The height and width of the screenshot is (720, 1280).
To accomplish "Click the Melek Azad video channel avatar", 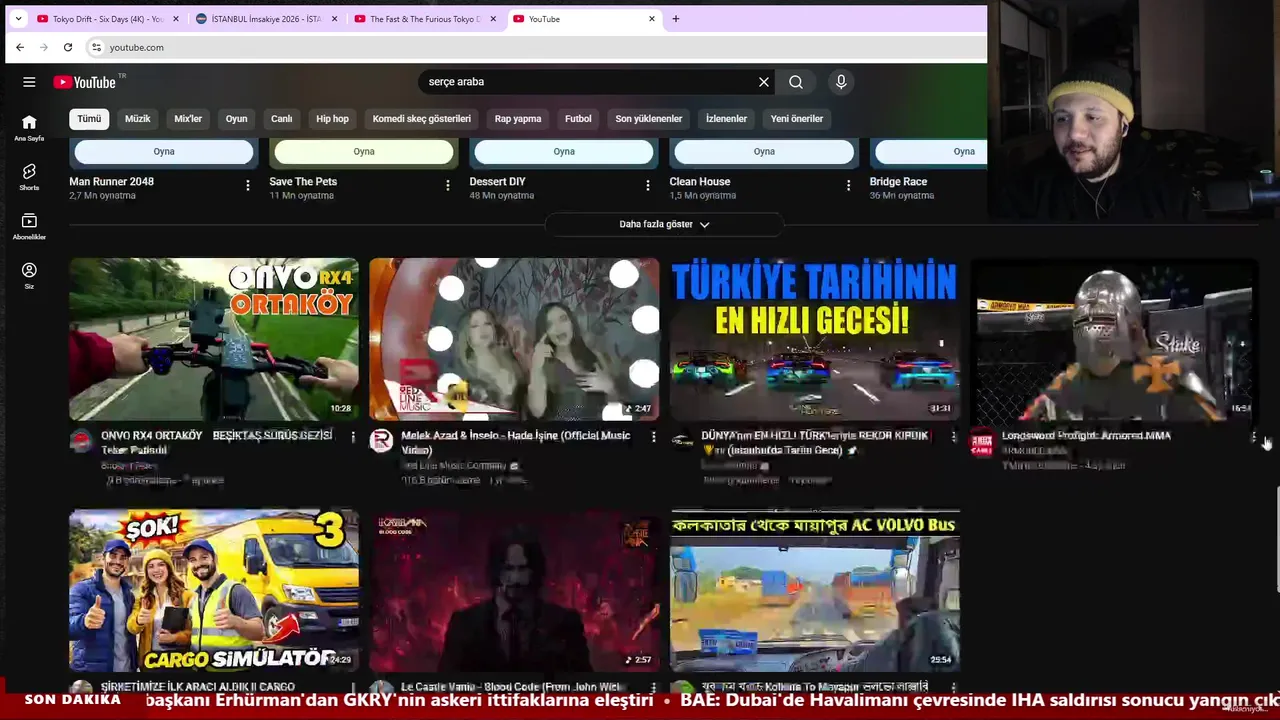I will click(x=381, y=441).
